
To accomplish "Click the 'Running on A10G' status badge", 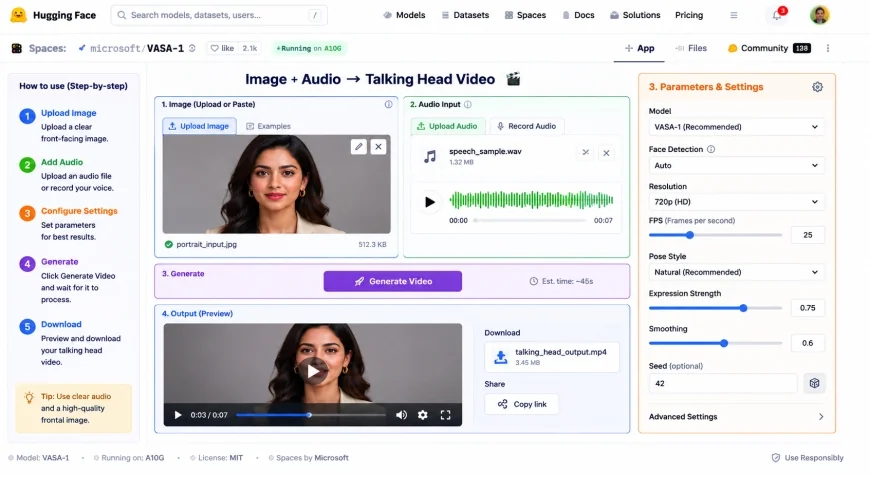I will pos(309,48).
